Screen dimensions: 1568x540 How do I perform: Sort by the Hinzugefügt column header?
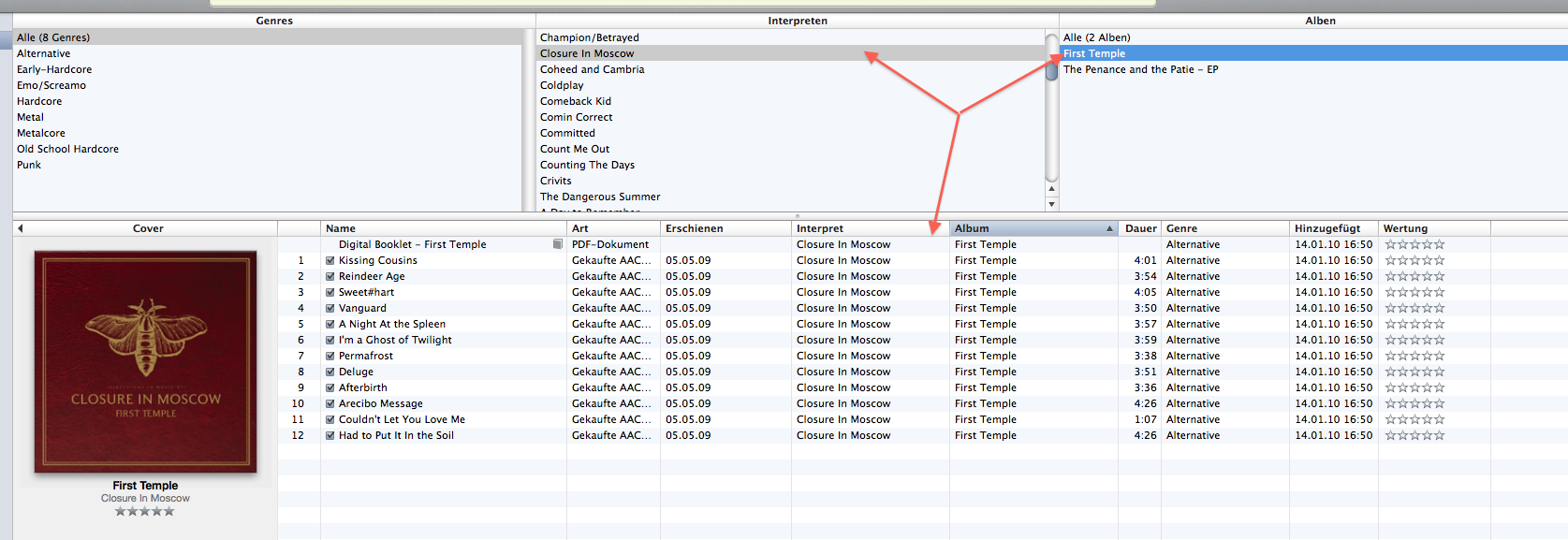1334,228
